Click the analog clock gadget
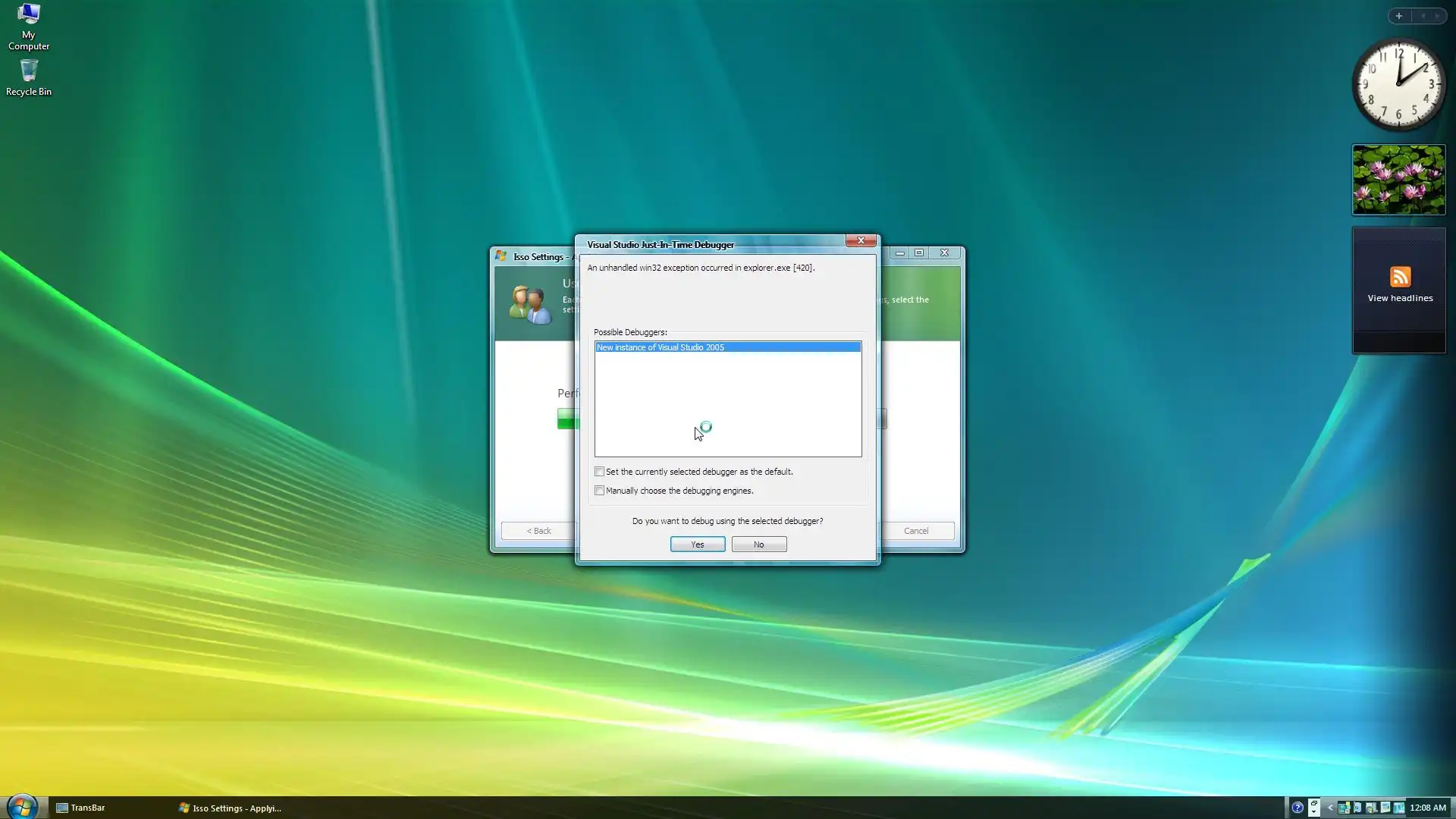This screenshot has width=1456, height=819. [1399, 85]
